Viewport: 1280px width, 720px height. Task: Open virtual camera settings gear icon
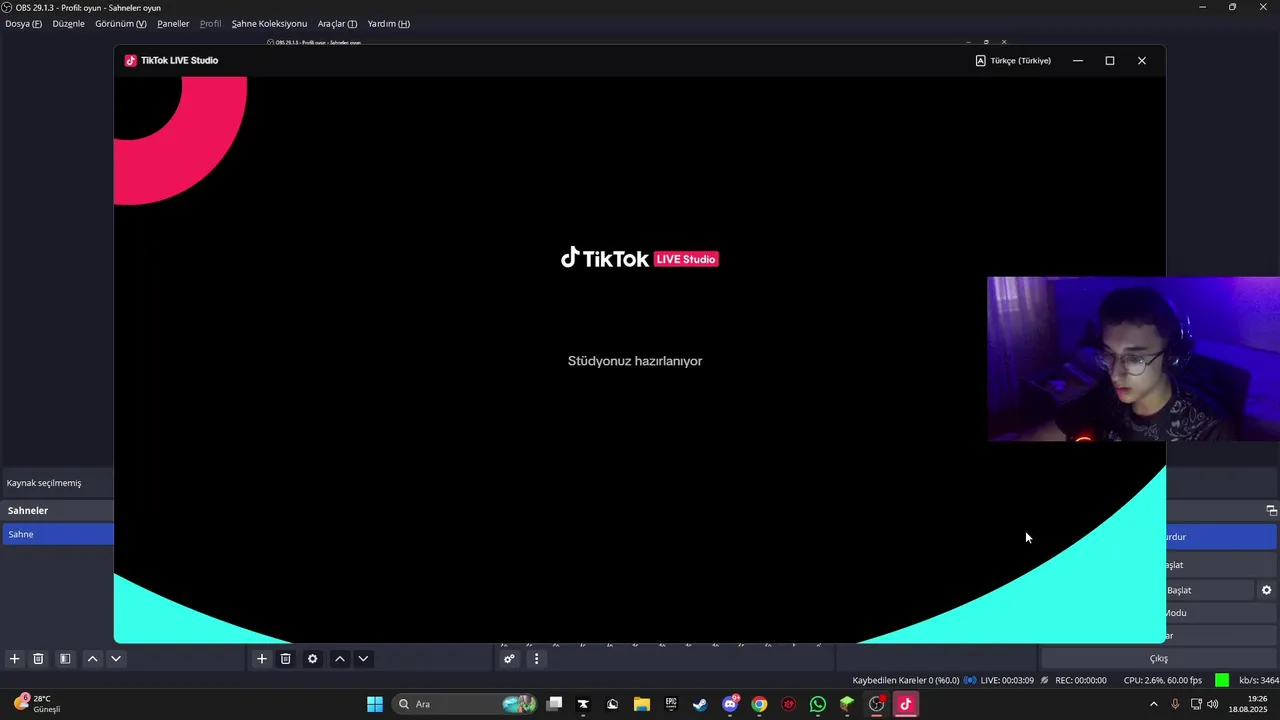point(1266,590)
